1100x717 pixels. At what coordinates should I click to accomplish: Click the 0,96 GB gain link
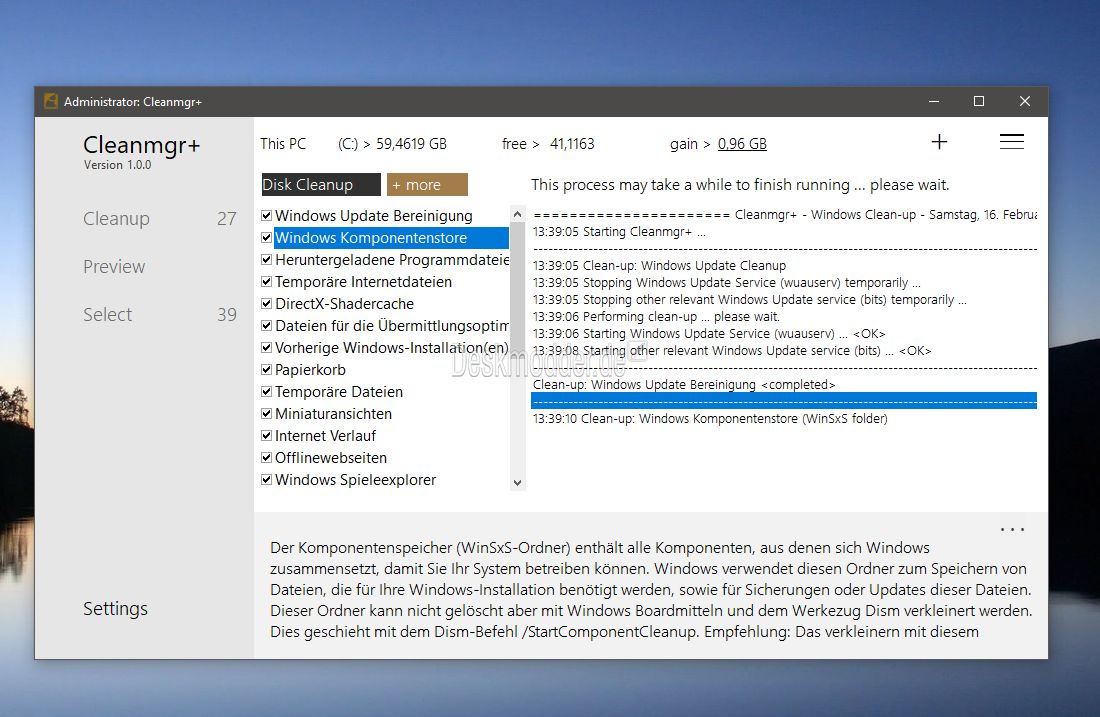pos(742,144)
